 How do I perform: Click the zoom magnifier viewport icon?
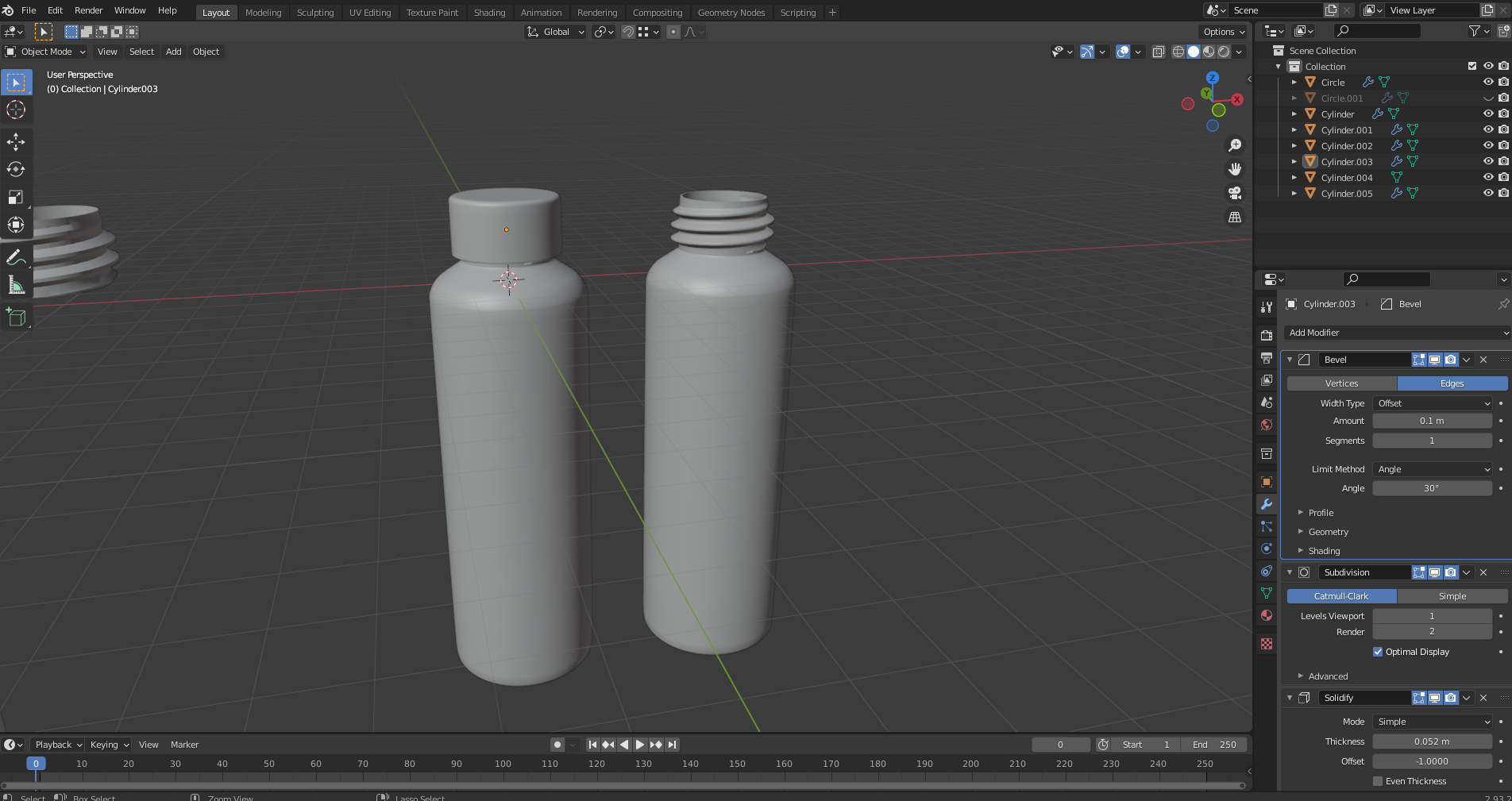[1235, 145]
